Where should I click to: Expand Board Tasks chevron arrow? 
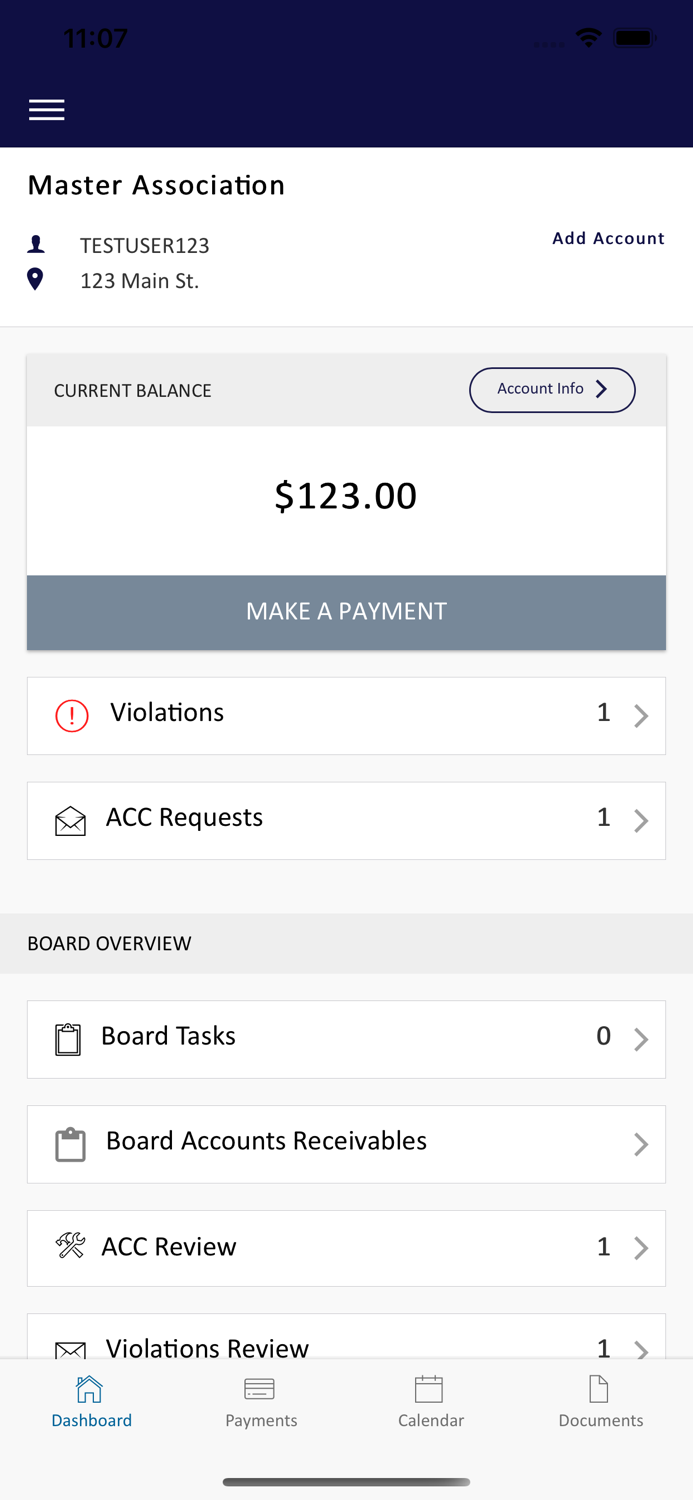pyautogui.click(x=641, y=1040)
